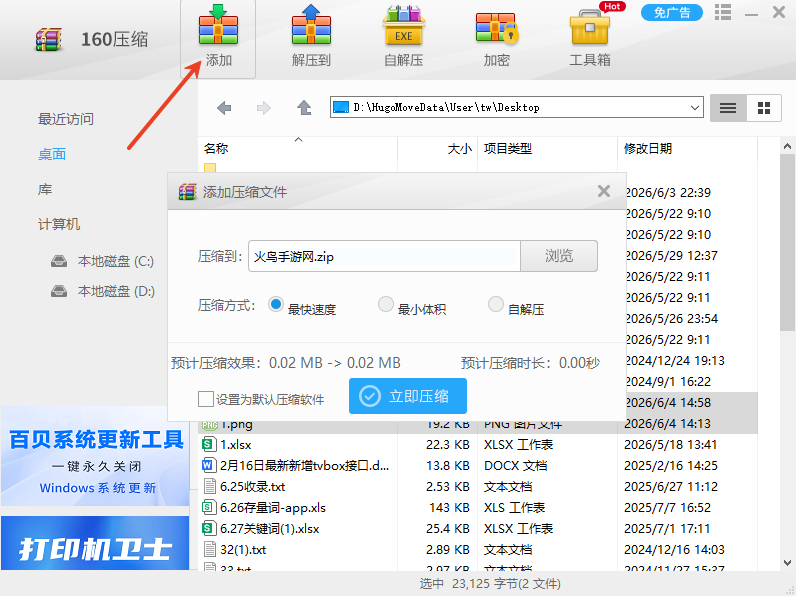Click the file list scrollbar thumb
Viewport: 796px width, 596px height.
[787, 243]
